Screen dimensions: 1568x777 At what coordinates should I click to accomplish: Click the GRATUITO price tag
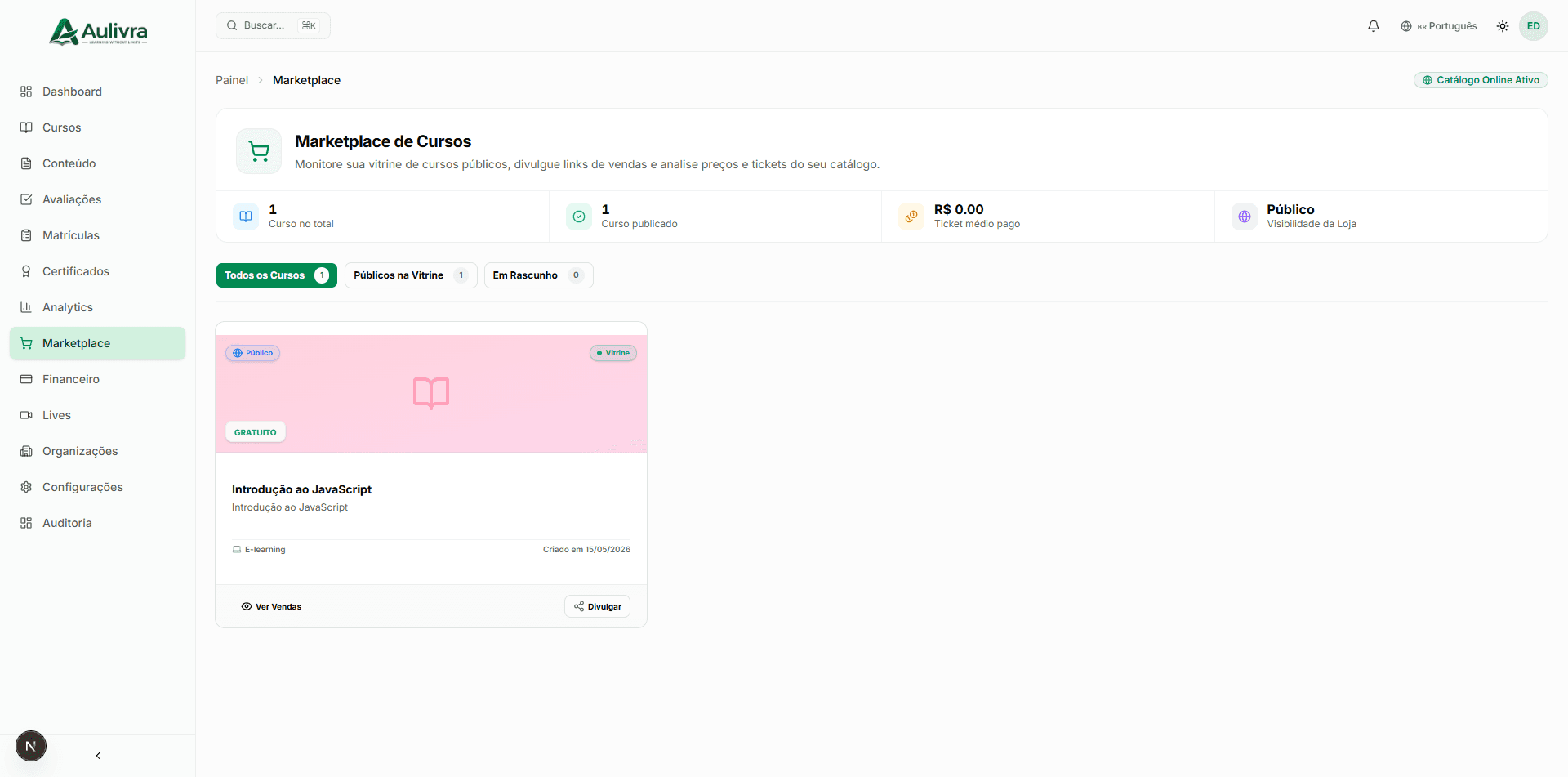click(256, 432)
